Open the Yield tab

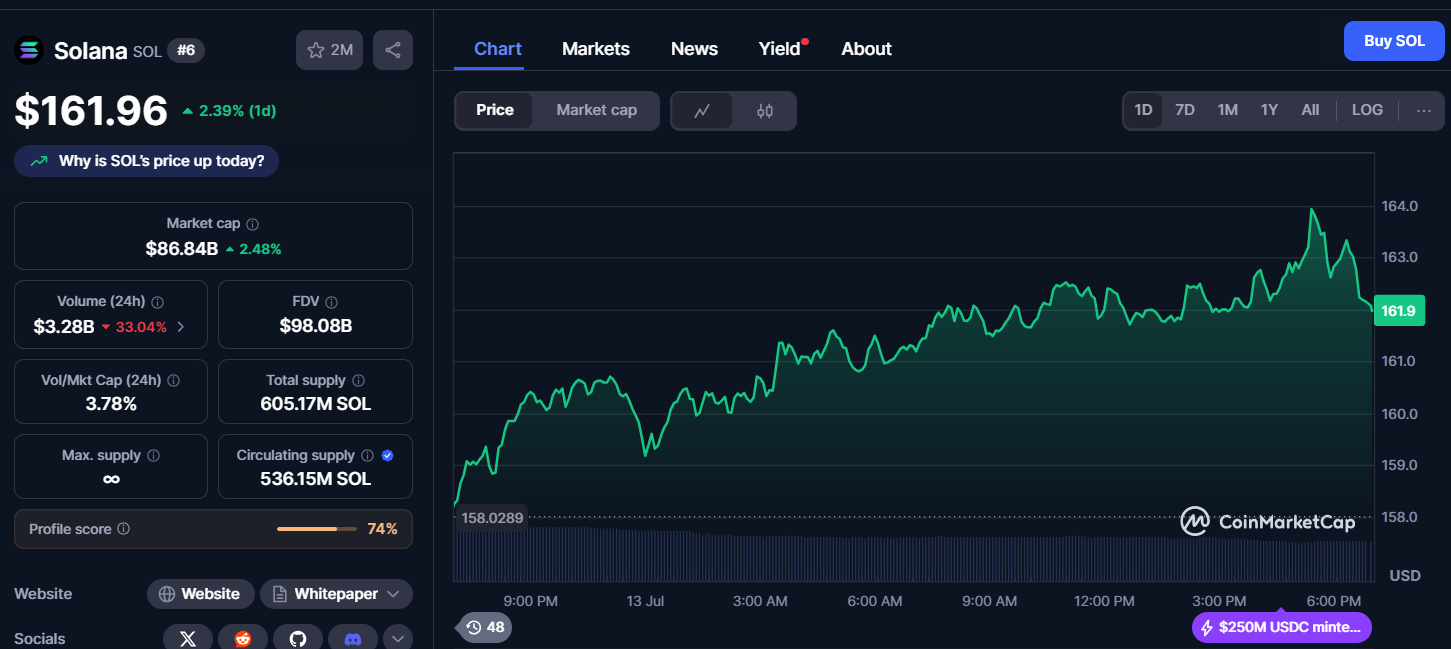coord(780,49)
